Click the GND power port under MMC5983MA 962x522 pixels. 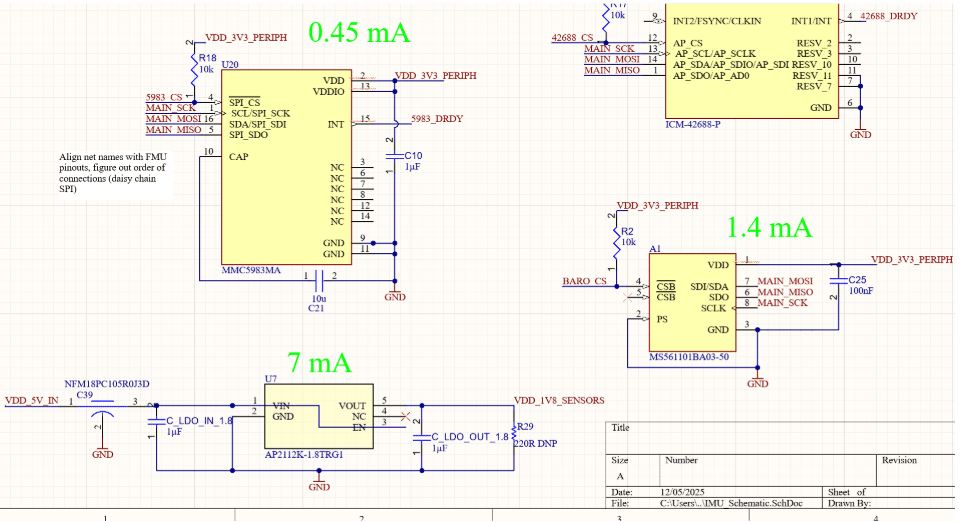(x=394, y=293)
